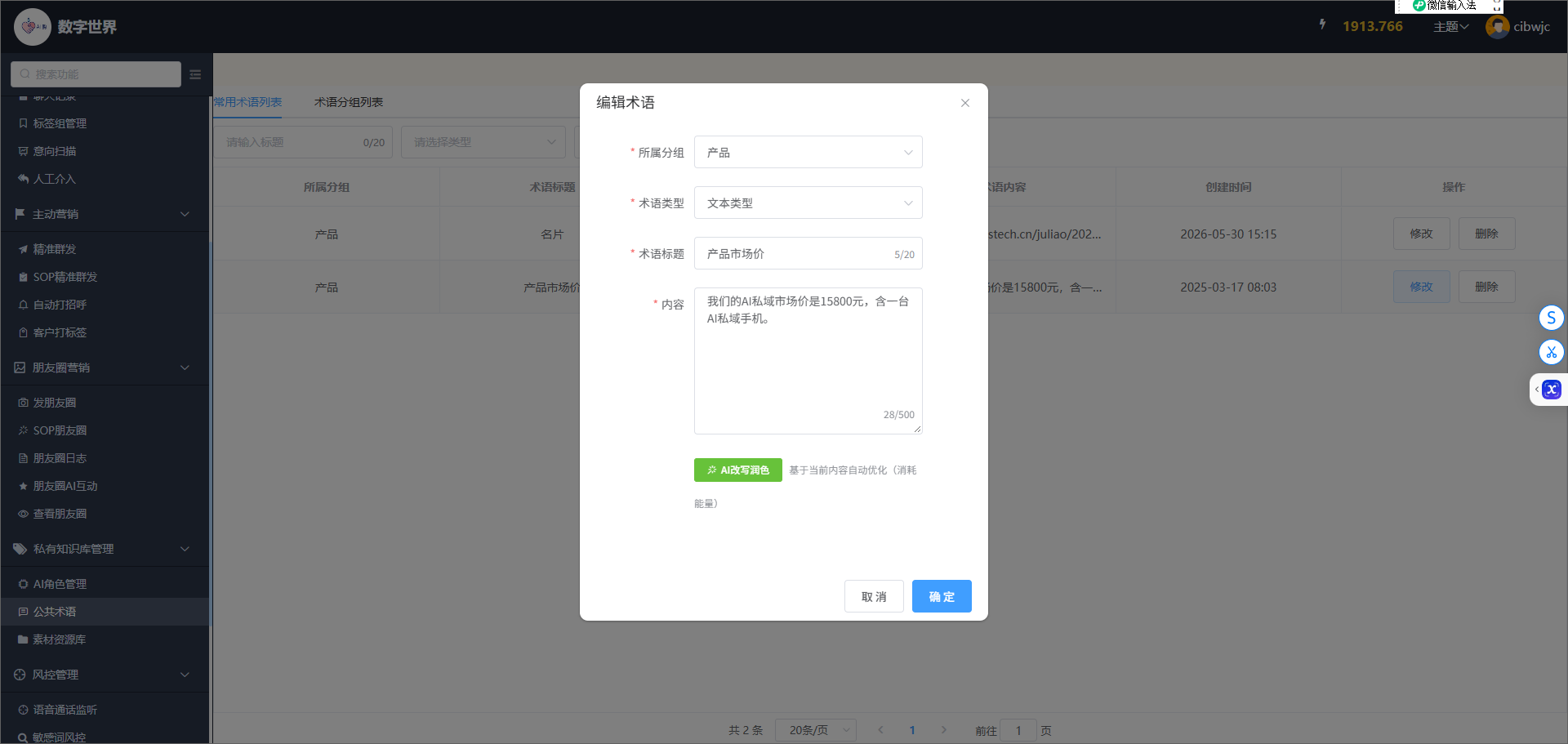The height and width of the screenshot is (744, 1568).
Task: Open 素材资源库 sidebar item
Action: point(59,639)
